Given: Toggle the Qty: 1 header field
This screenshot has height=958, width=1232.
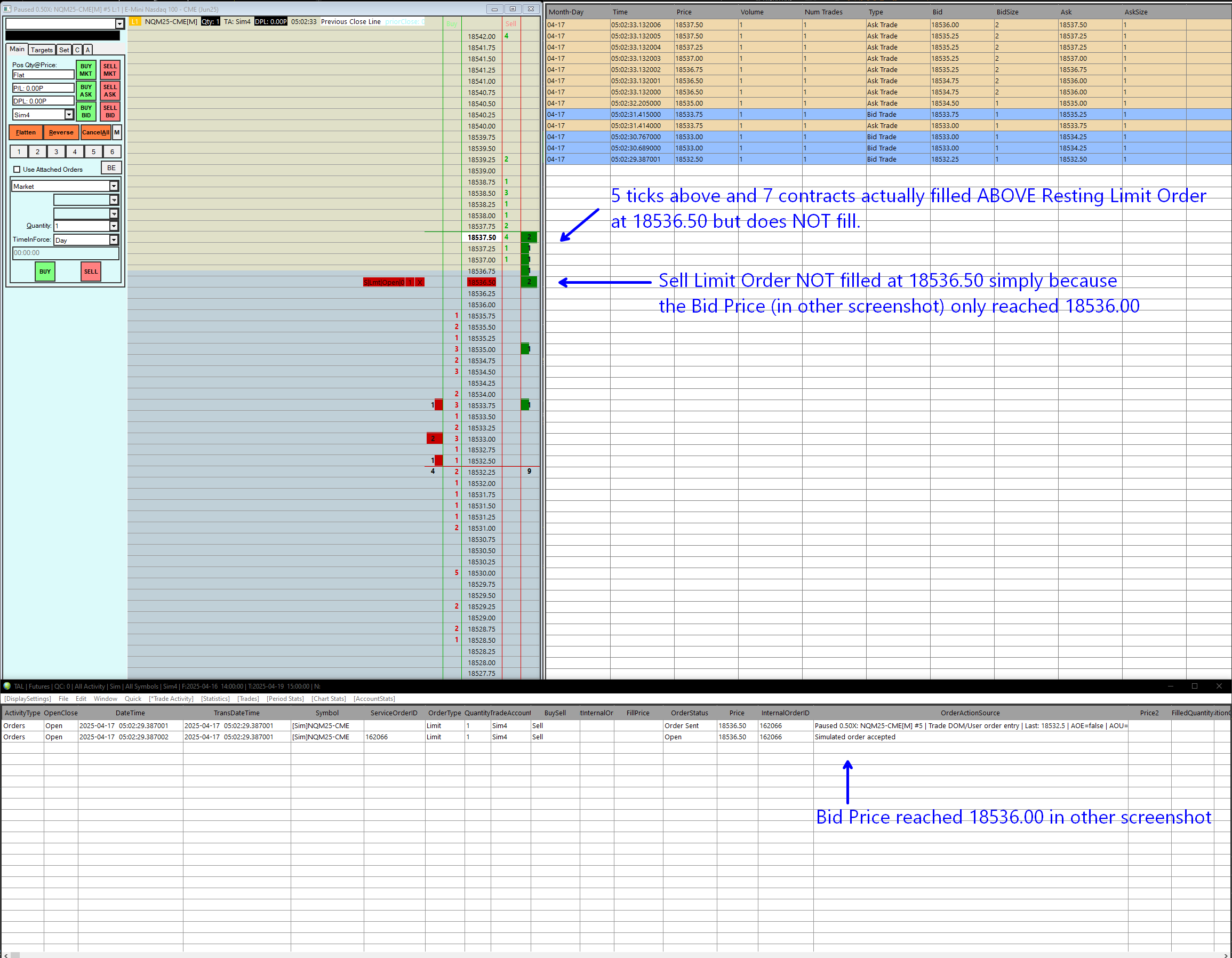Looking at the screenshot, I should coord(211,21).
